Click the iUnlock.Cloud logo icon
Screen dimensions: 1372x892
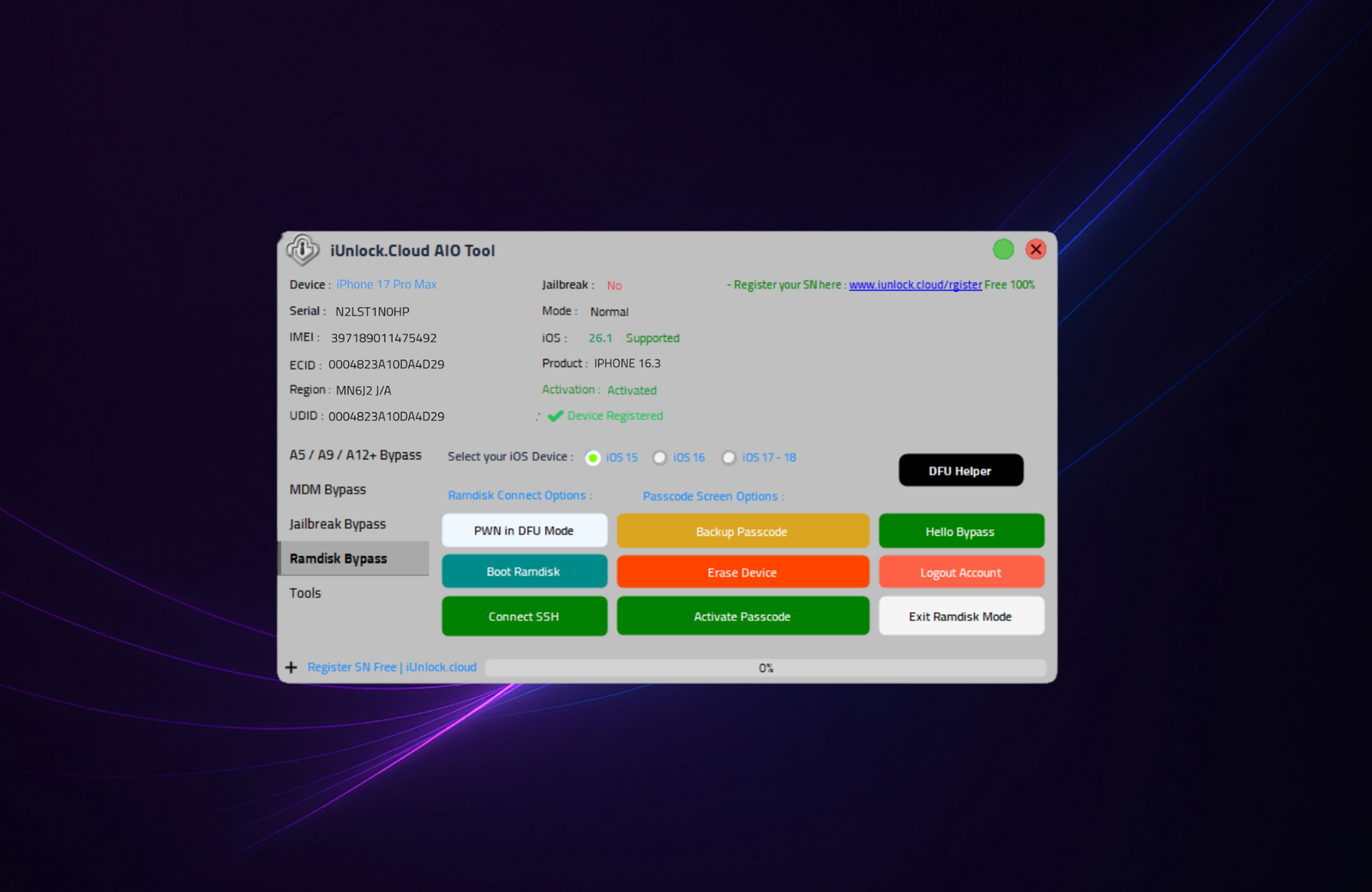pos(303,250)
